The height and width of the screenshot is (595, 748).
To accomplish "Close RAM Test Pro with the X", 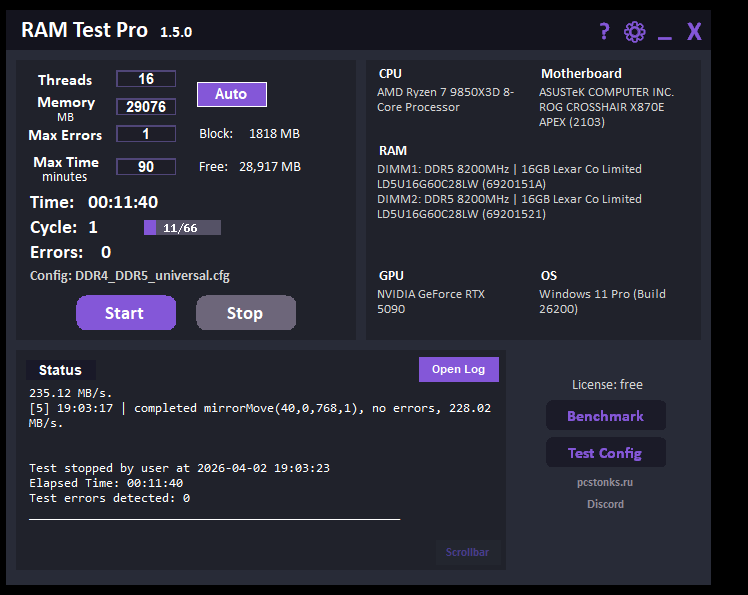I will [694, 31].
